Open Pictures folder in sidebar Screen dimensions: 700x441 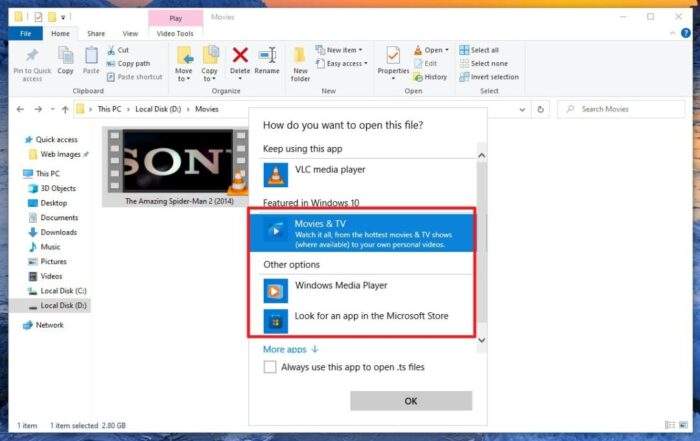pos(53,262)
